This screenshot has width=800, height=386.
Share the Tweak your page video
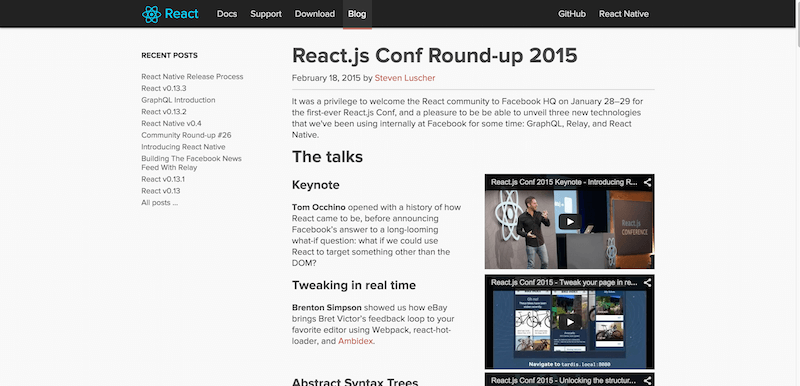click(x=647, y=282)
